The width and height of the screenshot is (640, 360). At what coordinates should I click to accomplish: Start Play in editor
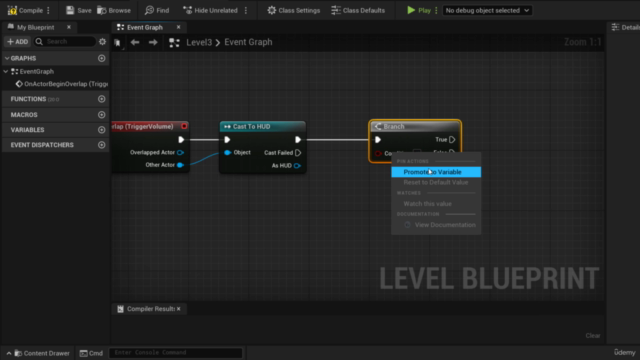pos(419,10)
